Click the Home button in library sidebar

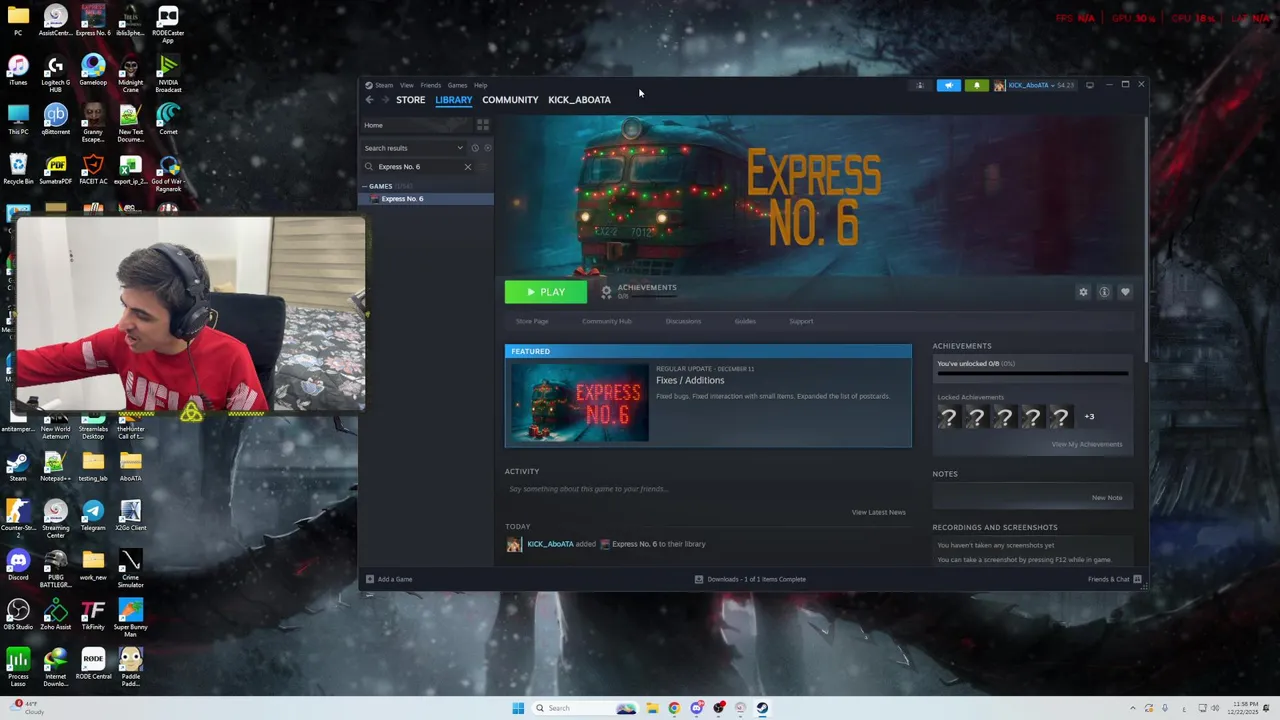click(x=417, y=125)
